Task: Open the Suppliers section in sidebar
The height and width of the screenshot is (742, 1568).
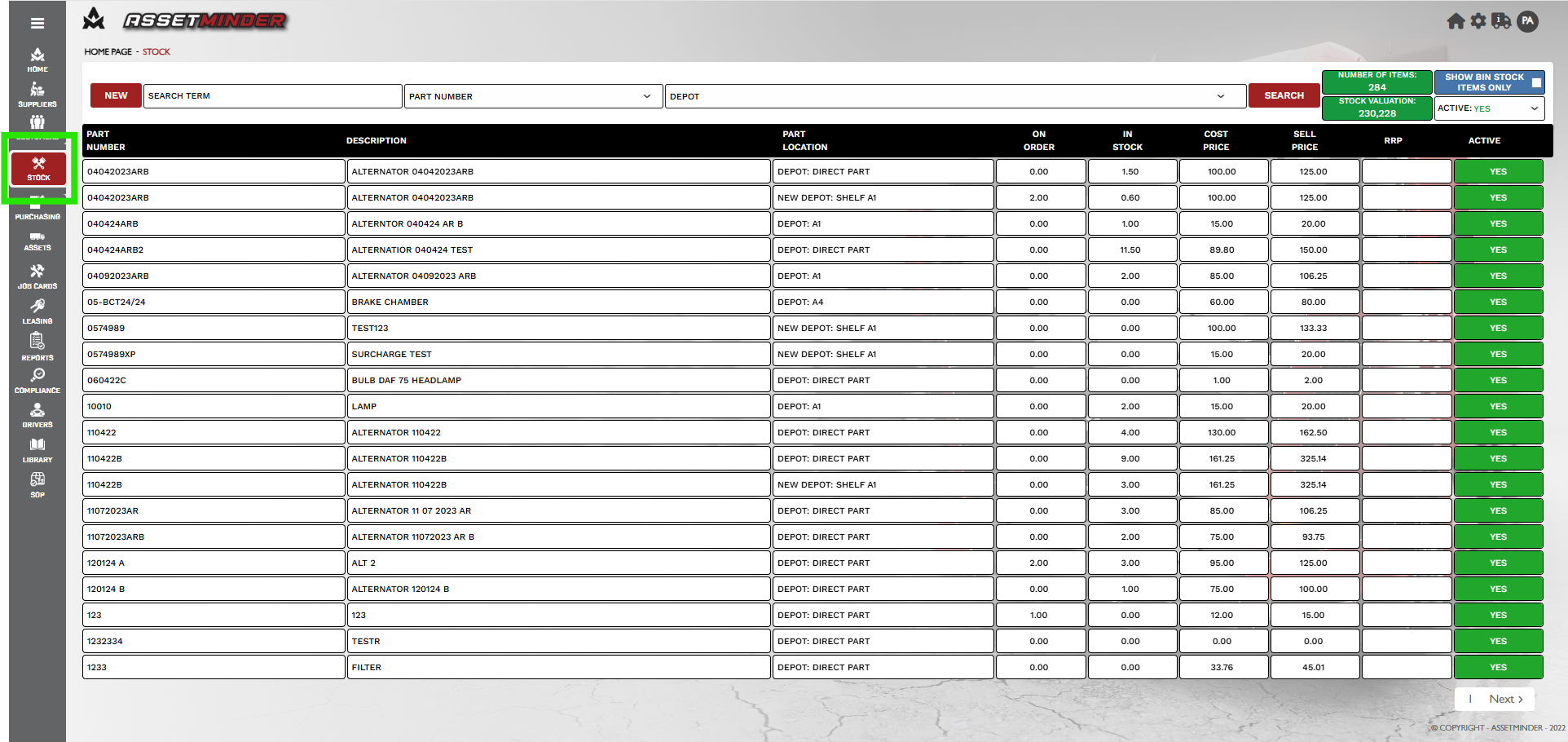Action: 37,95
